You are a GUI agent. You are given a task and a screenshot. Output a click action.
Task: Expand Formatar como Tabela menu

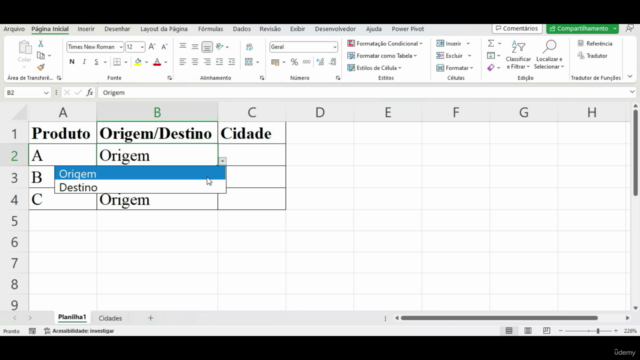click(382, 56)
